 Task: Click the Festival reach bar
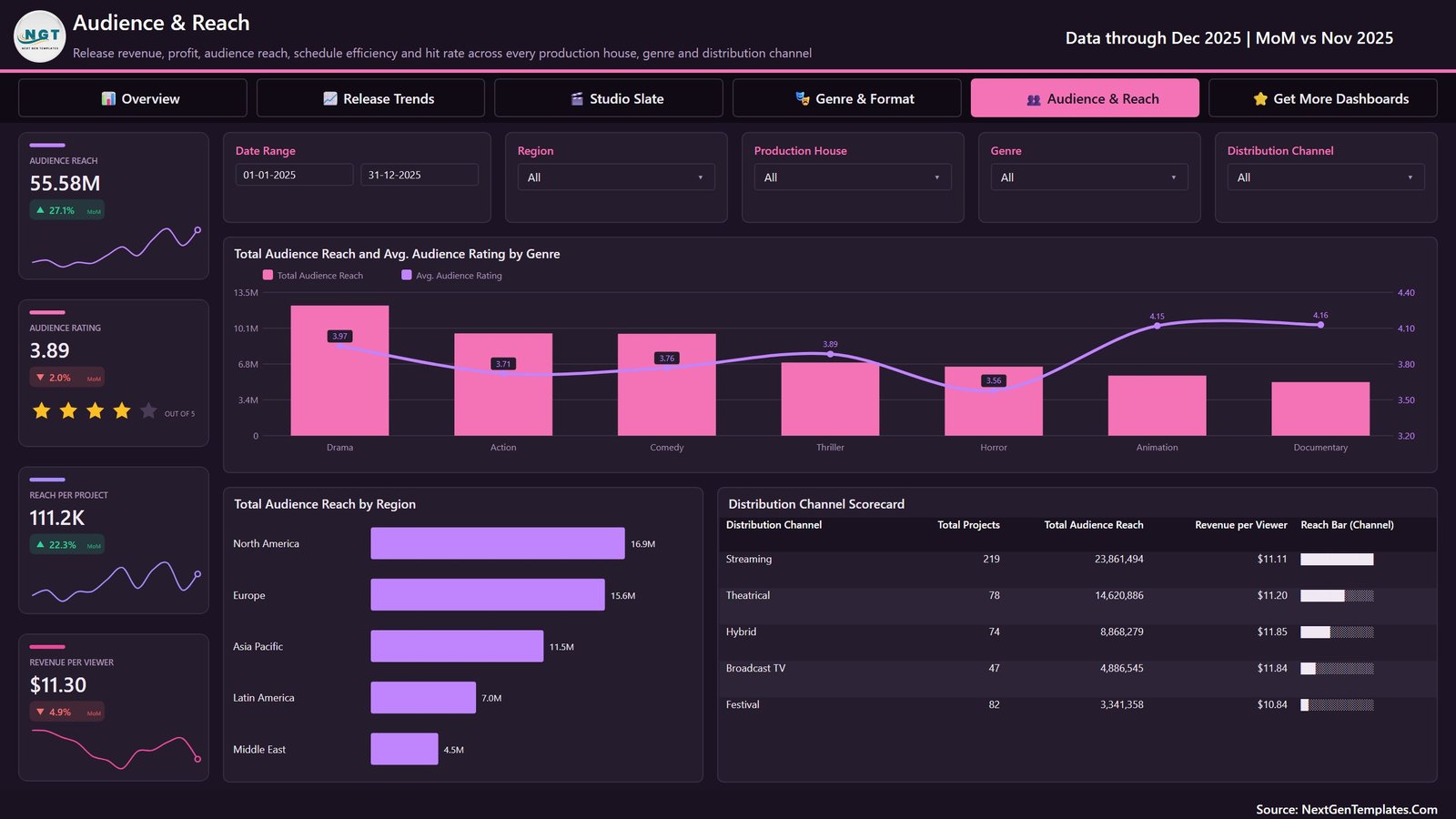tap(1337, 705)
